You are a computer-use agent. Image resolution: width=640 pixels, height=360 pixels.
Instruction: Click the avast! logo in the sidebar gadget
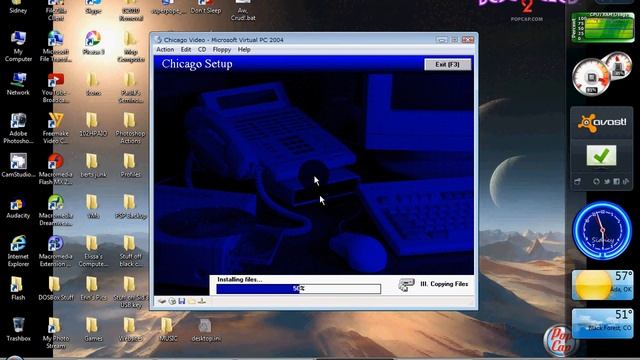pos(602,122)
